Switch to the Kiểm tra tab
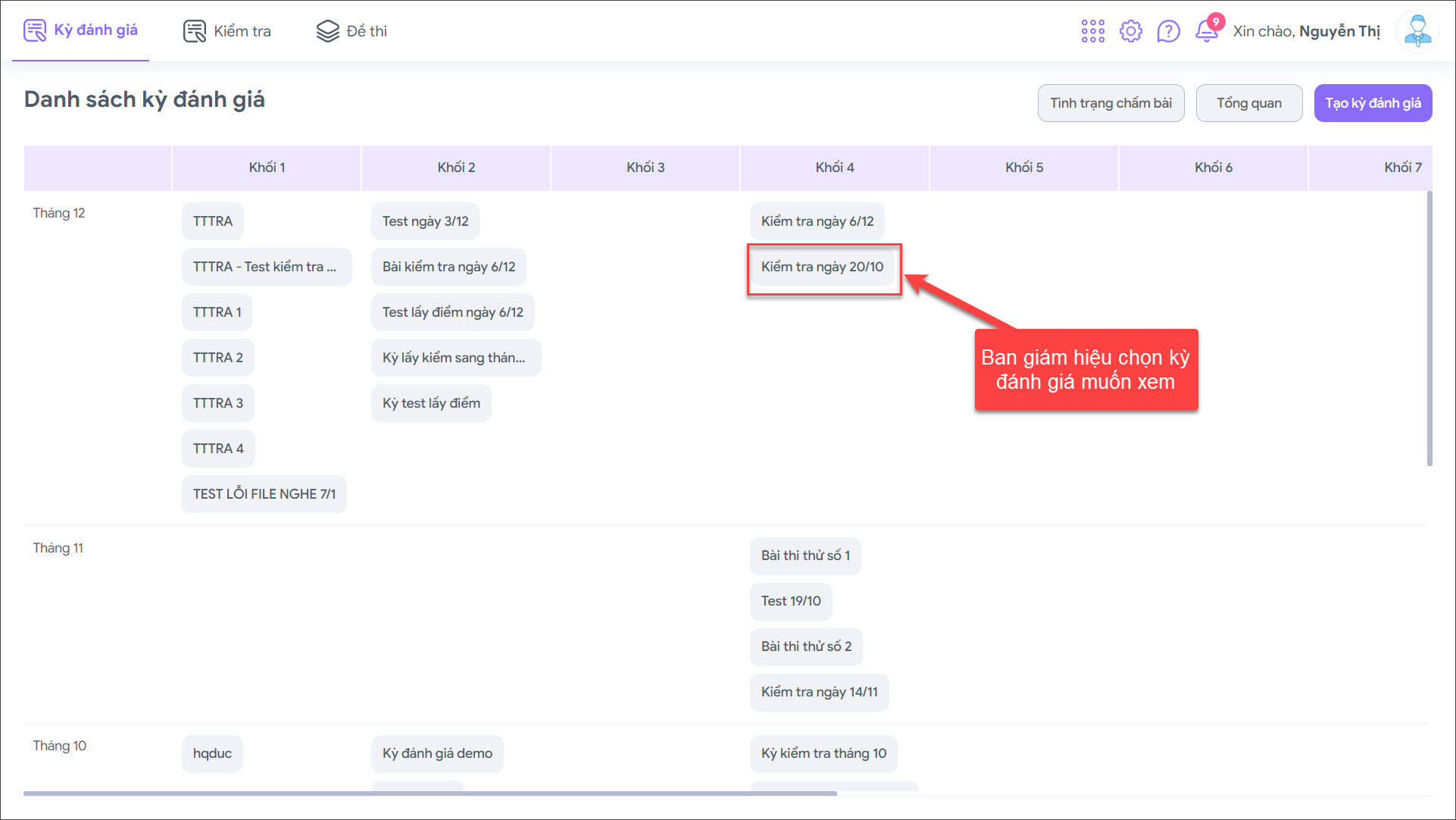The width and height of the screenshot is (1456, 820). coord(242,31)
